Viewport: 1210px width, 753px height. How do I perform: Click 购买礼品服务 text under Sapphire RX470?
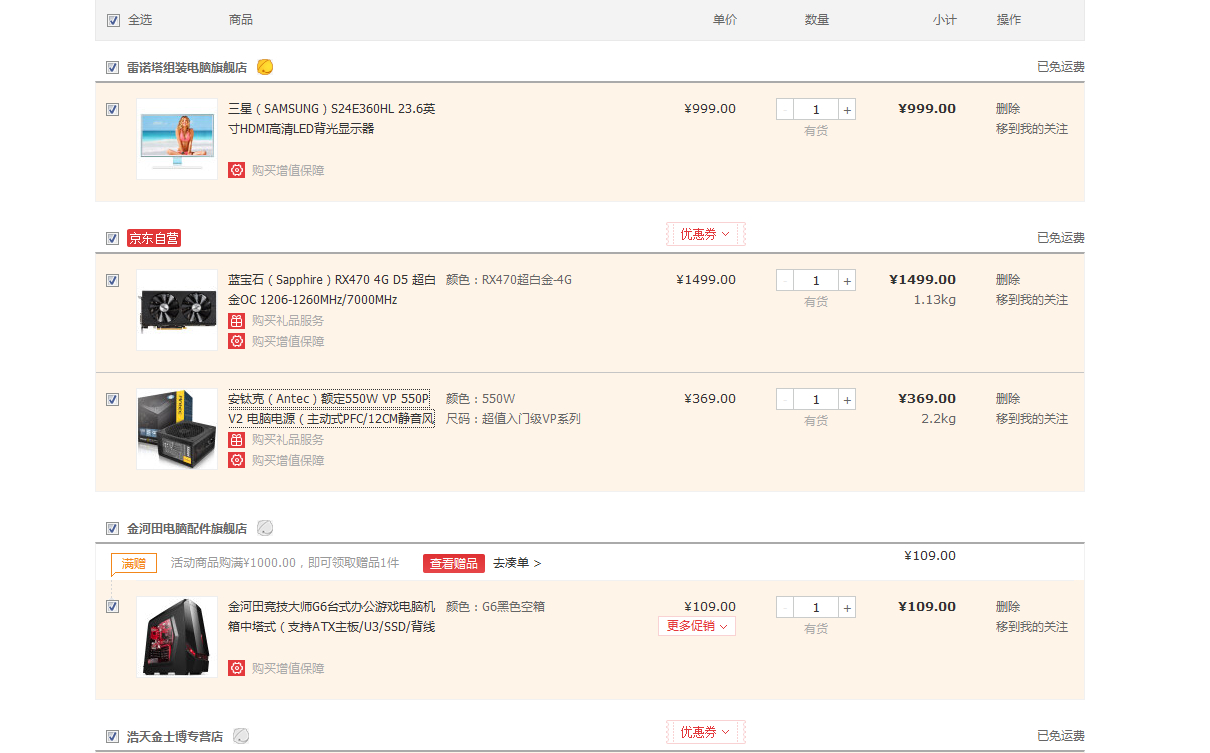[288, 321]
